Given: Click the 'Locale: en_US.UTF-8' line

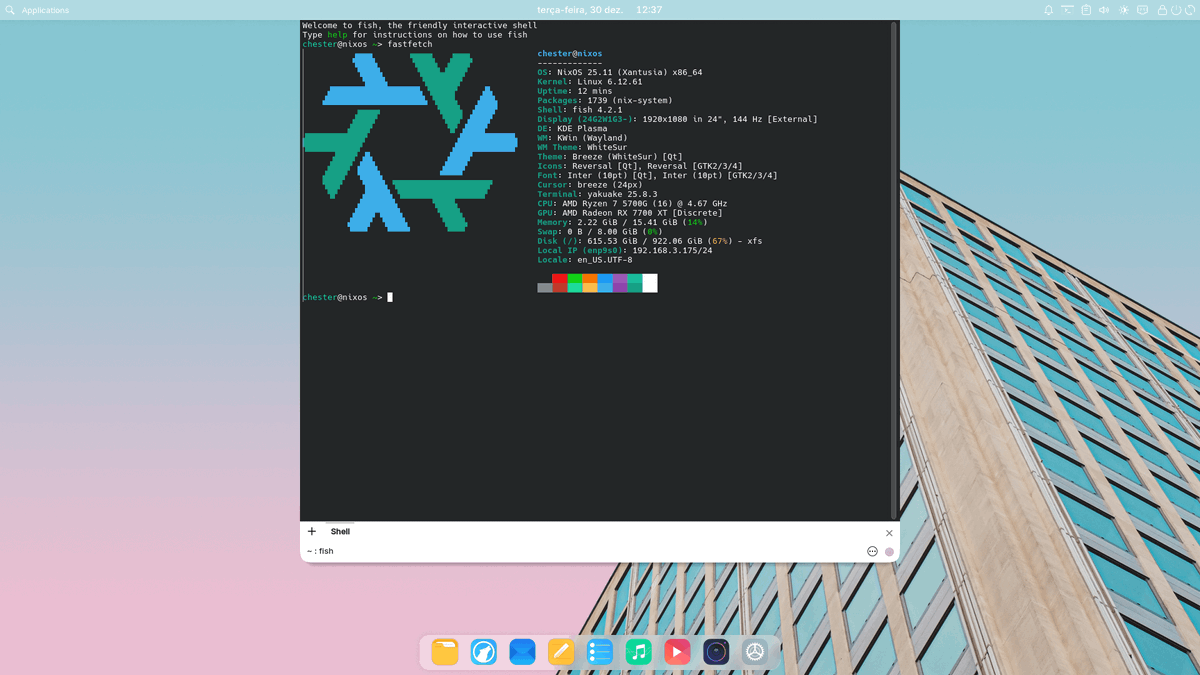Looking at the screenshot, I should click(x=585, y=260).
